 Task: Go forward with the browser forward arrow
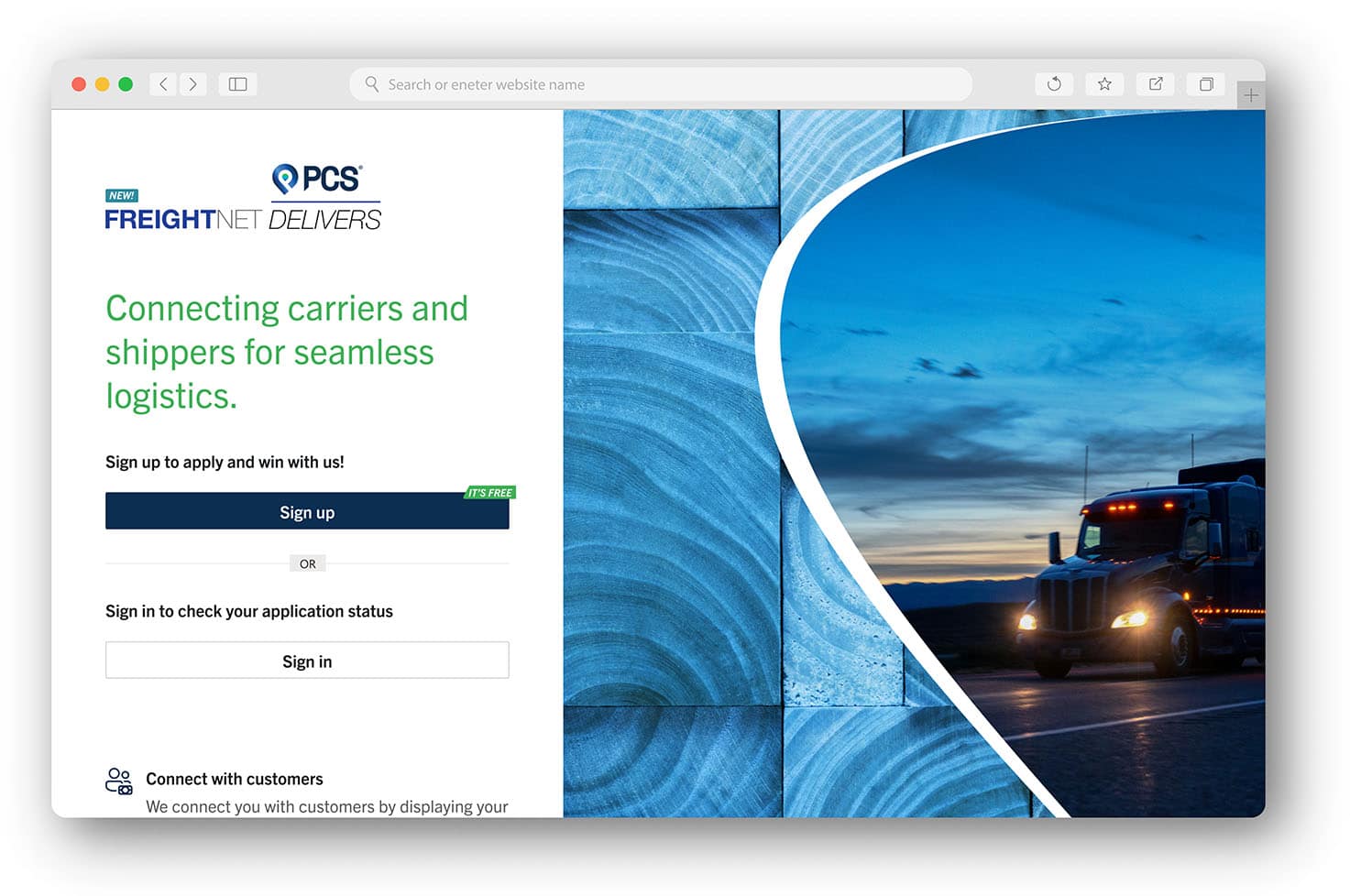(x=192, y=84)
